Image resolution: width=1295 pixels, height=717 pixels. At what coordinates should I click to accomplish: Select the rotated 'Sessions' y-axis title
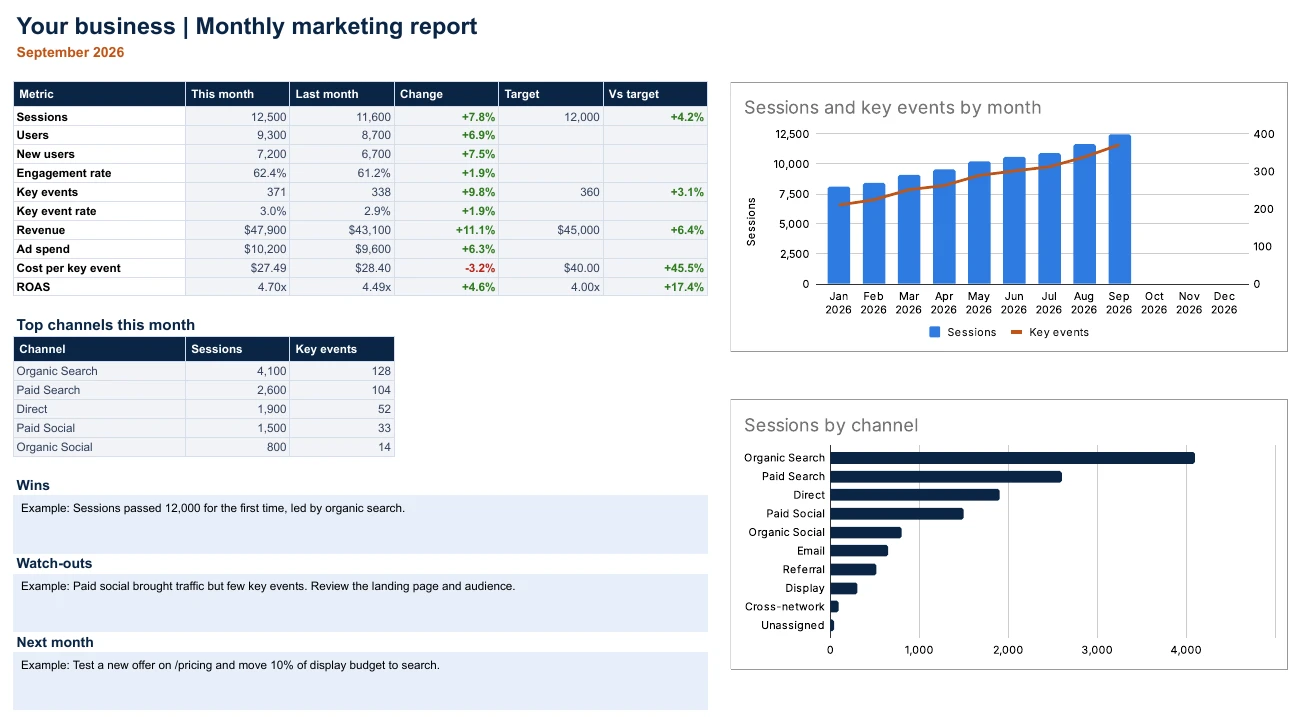(753, 221)
